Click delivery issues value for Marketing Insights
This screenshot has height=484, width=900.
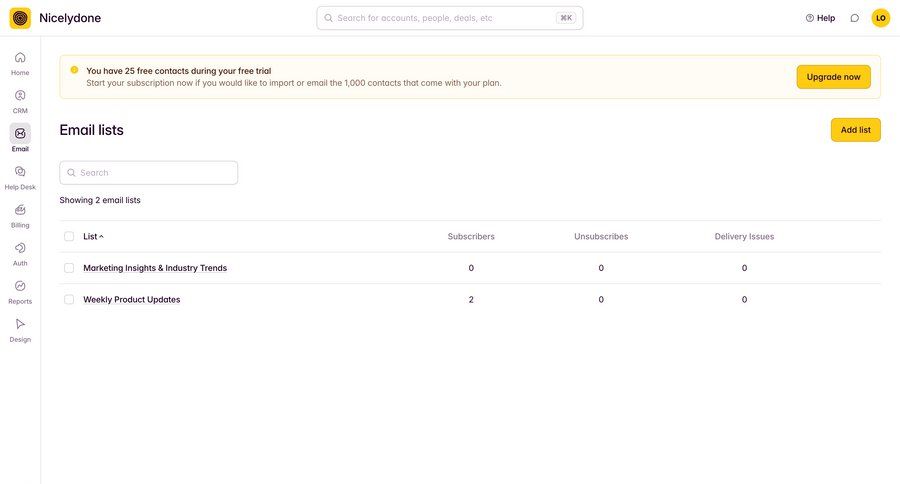pyautogui.click(x=744, y=268)
